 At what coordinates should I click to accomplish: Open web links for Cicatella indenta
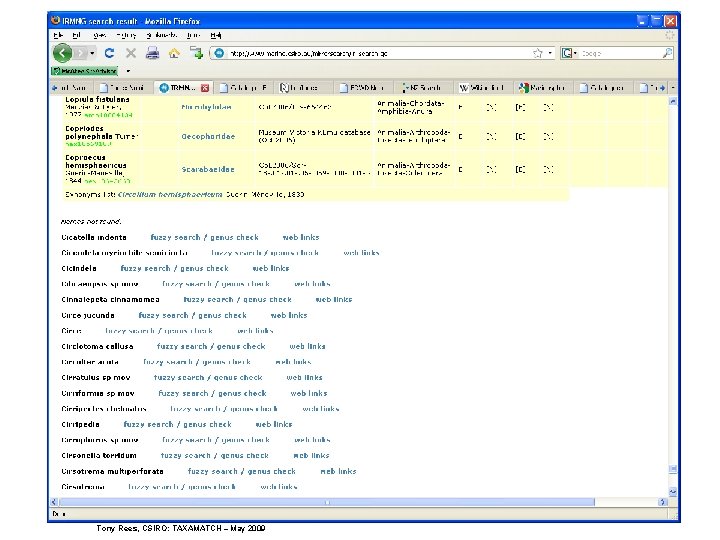point(301,237)
